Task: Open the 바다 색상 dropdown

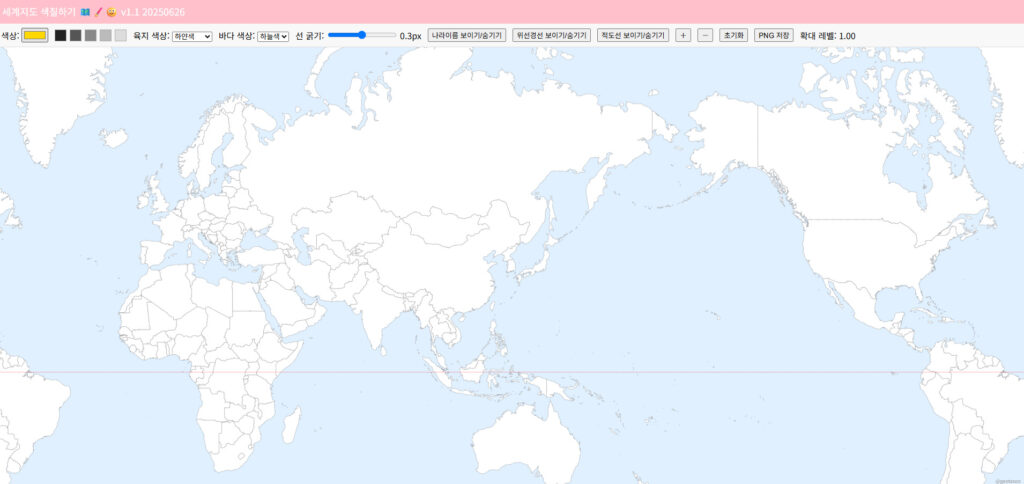Action: click(x=273, y=36)
